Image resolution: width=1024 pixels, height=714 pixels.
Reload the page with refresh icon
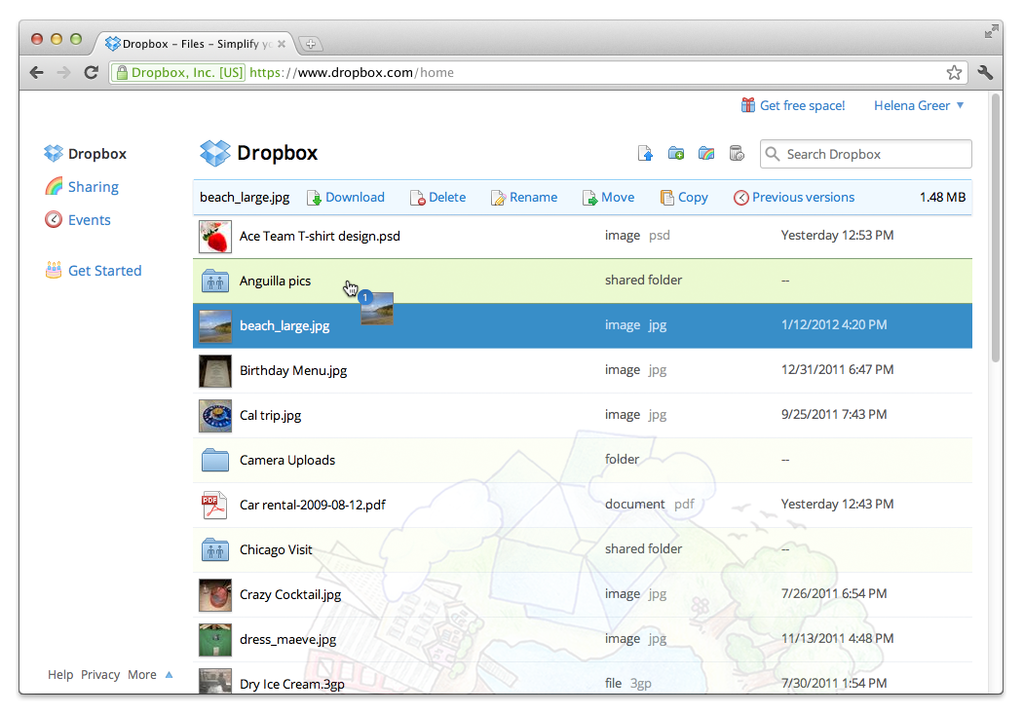pyautogui.click(x=91, y=73)
